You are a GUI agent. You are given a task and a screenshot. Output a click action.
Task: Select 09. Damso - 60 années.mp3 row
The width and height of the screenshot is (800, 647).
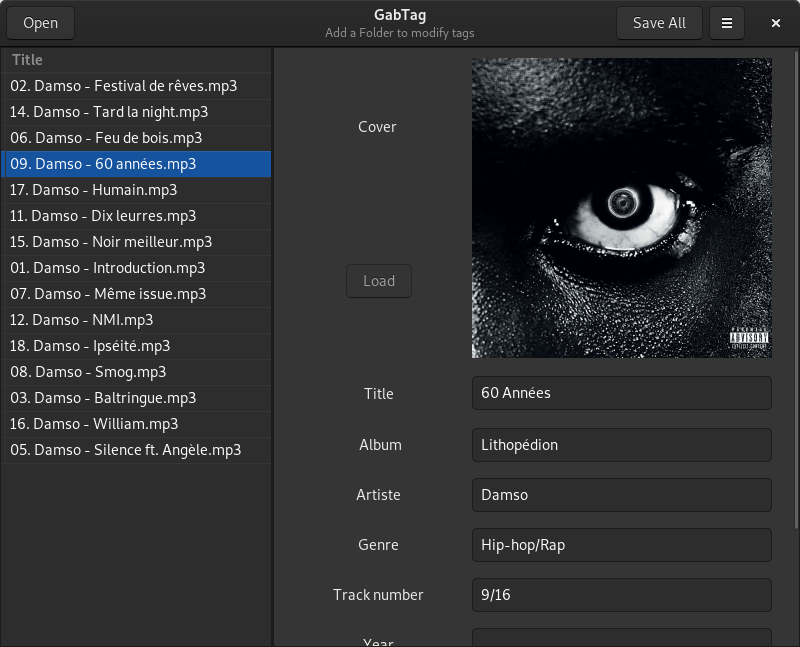136,164
